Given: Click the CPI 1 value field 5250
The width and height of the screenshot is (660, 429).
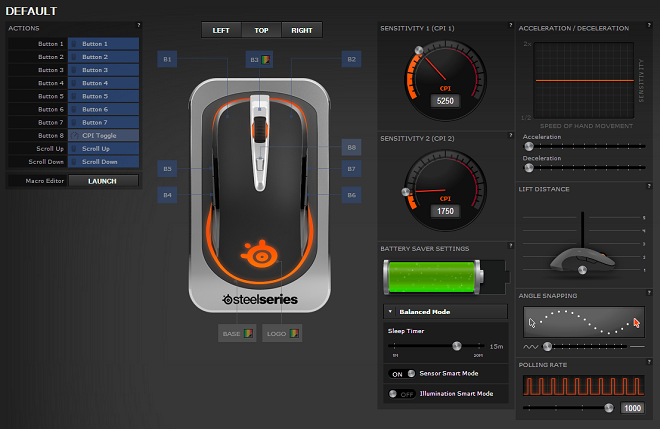Looking at the screenshot, I should 445,101.
